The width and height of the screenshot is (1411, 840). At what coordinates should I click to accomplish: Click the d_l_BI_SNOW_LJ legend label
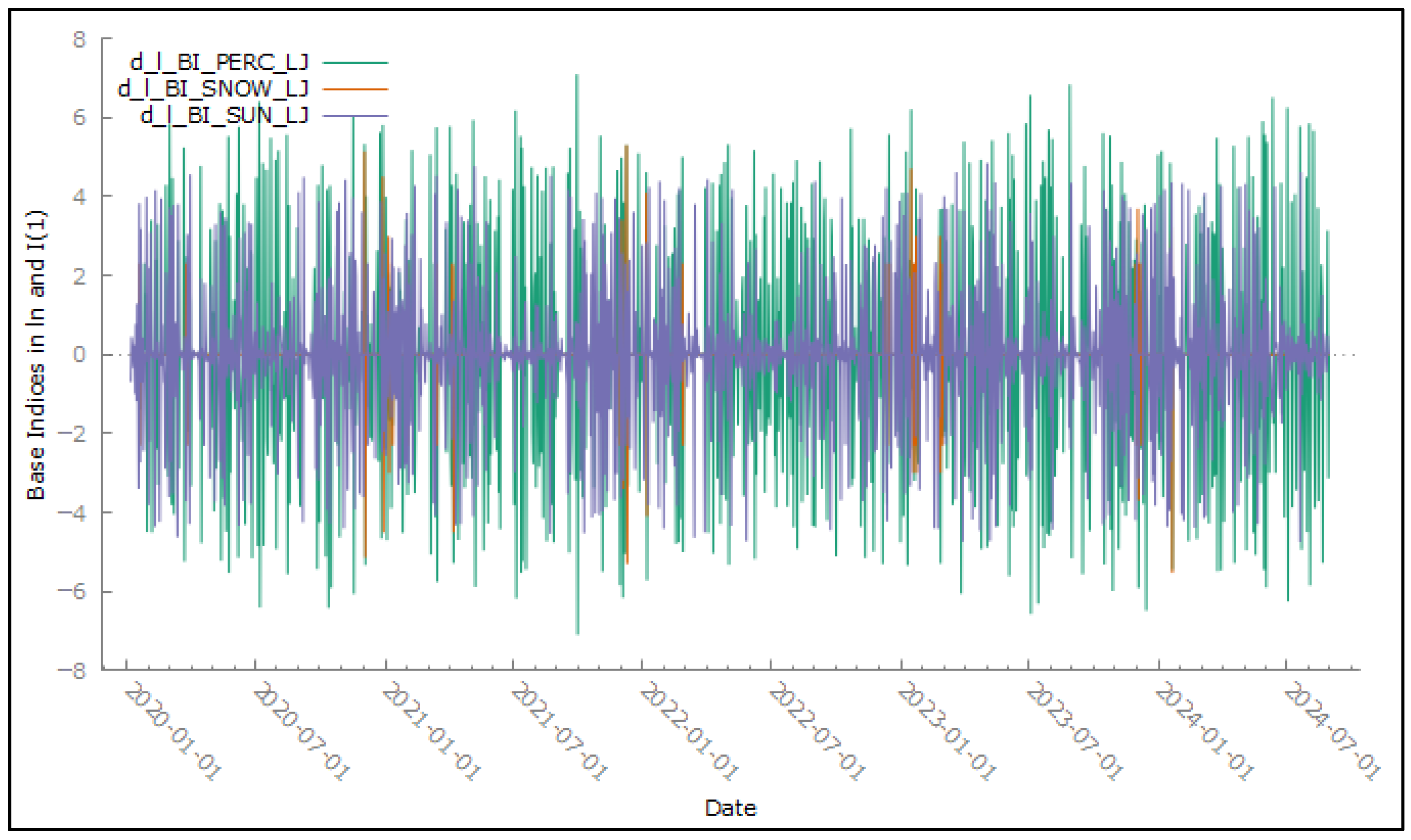[x=213, y=89]
